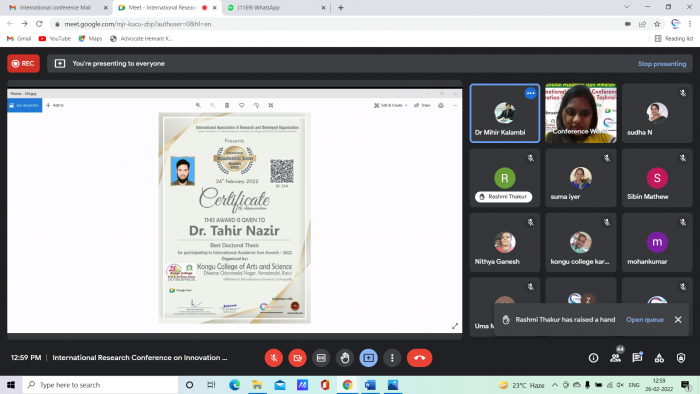Show the participants list icon
Screen dimensions: 700x394
click(616, 357)
